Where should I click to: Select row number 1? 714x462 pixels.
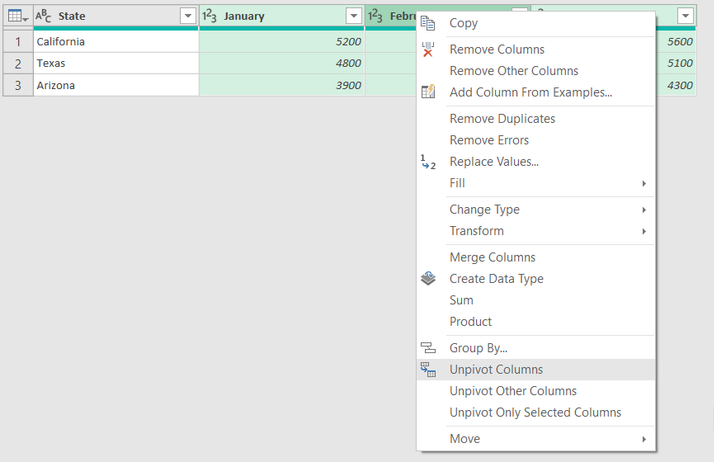click(x=18, y=41)
